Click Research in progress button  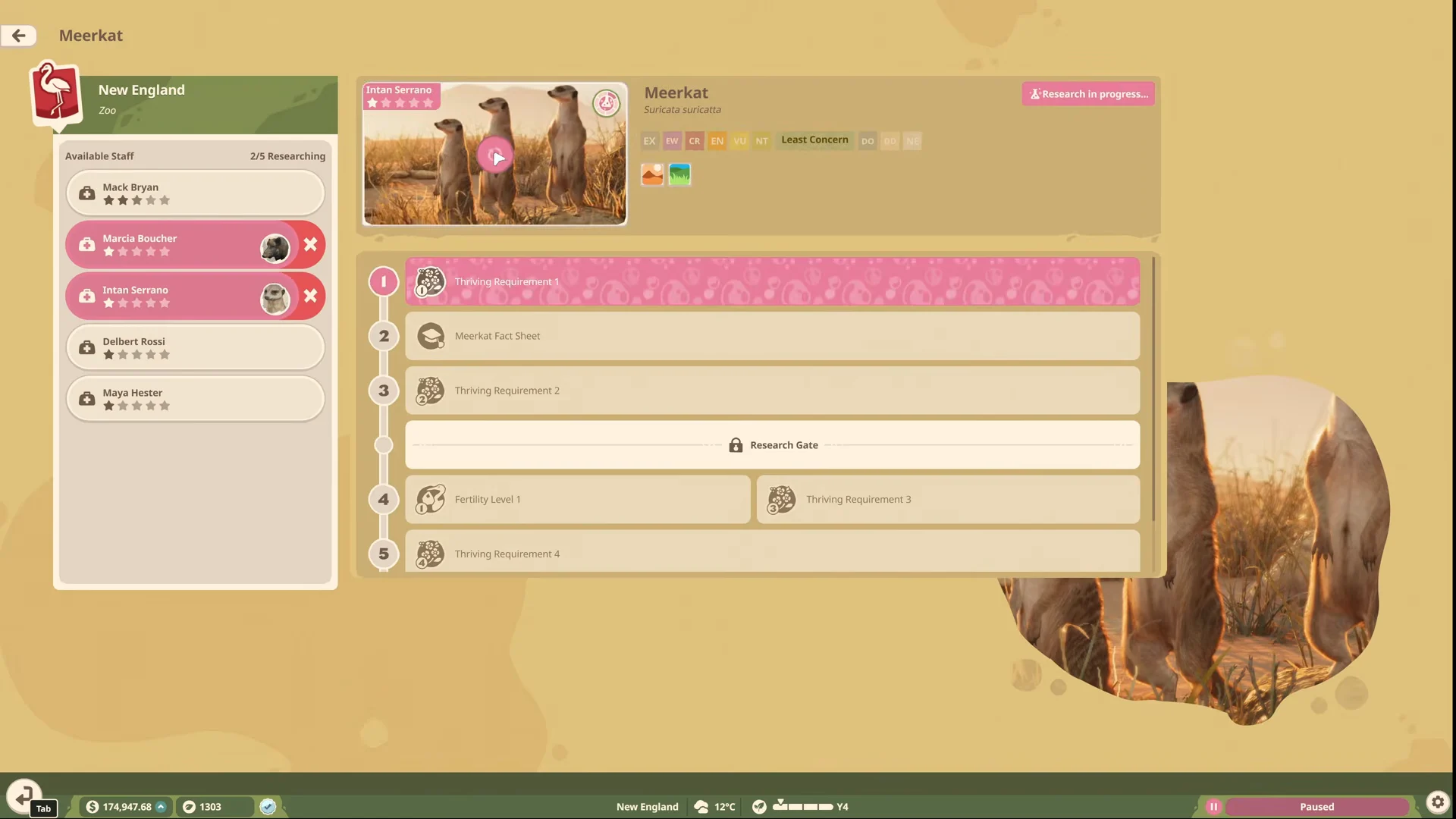(x=1088, y=94)
